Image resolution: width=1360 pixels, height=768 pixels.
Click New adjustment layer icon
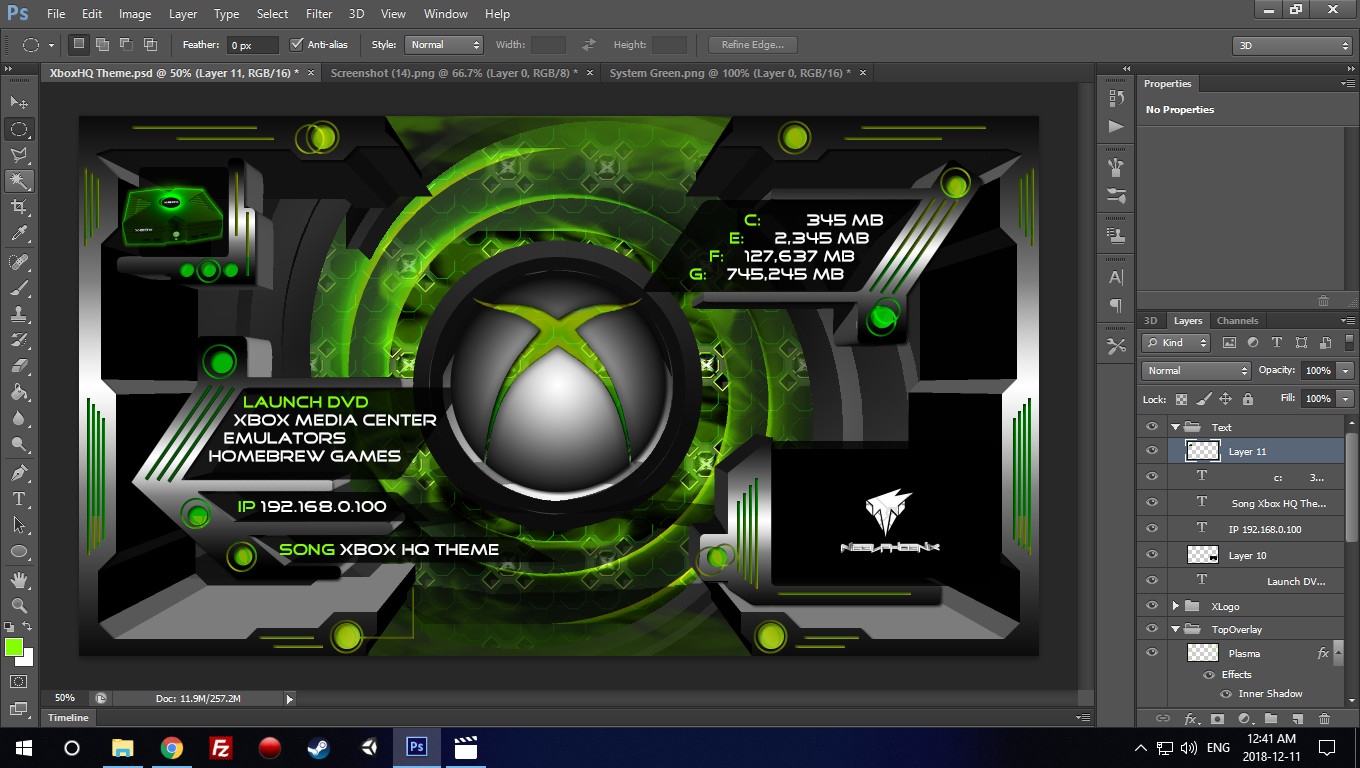click(1244, 718)
